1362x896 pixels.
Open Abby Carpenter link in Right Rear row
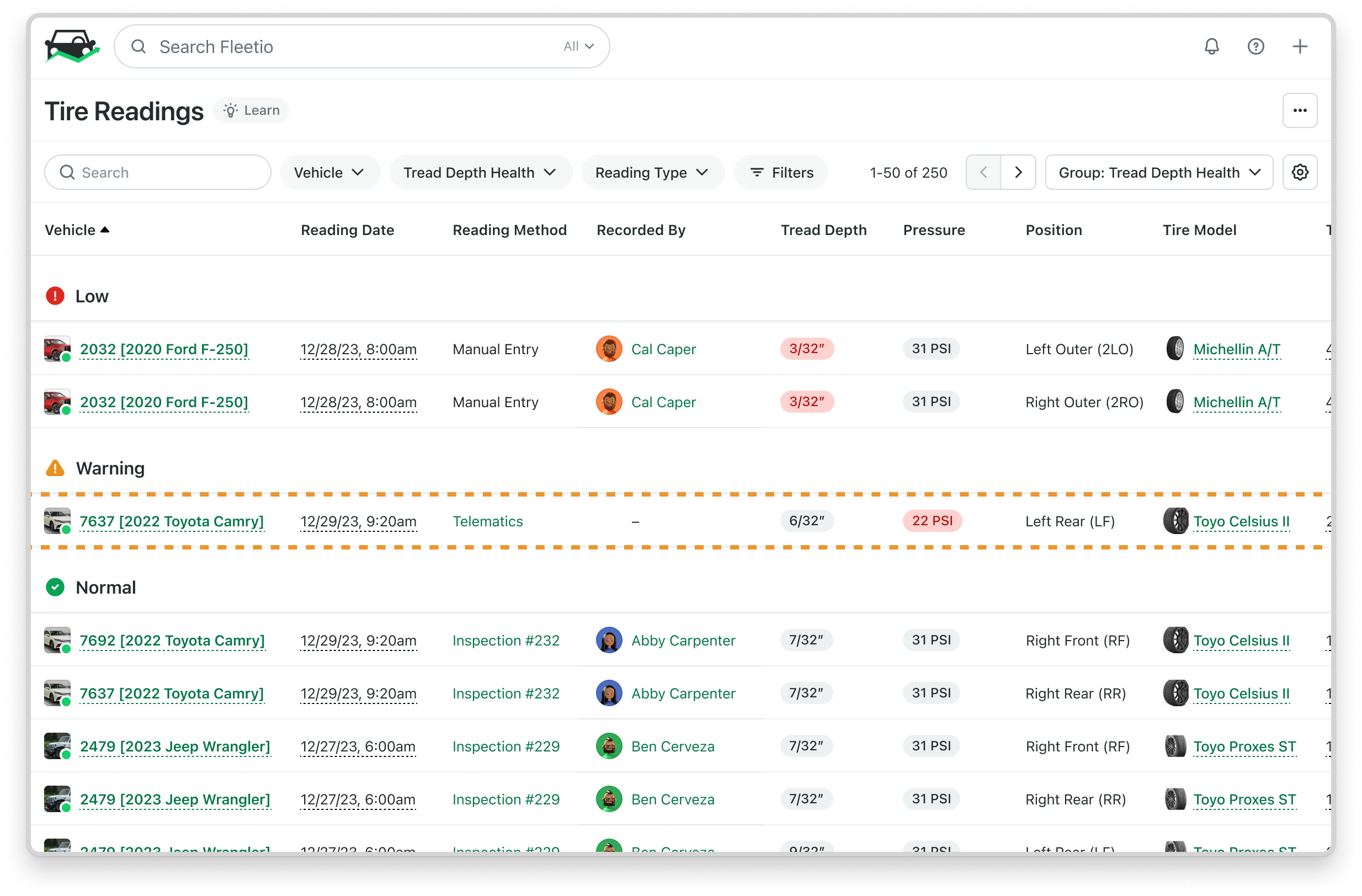tap(683, 694)
